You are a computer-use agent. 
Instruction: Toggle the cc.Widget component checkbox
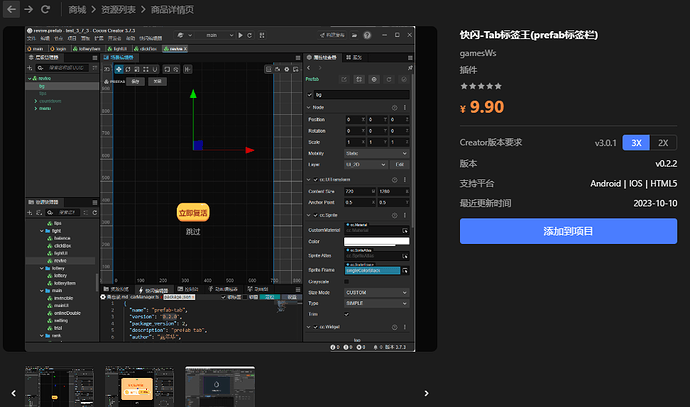316,327
